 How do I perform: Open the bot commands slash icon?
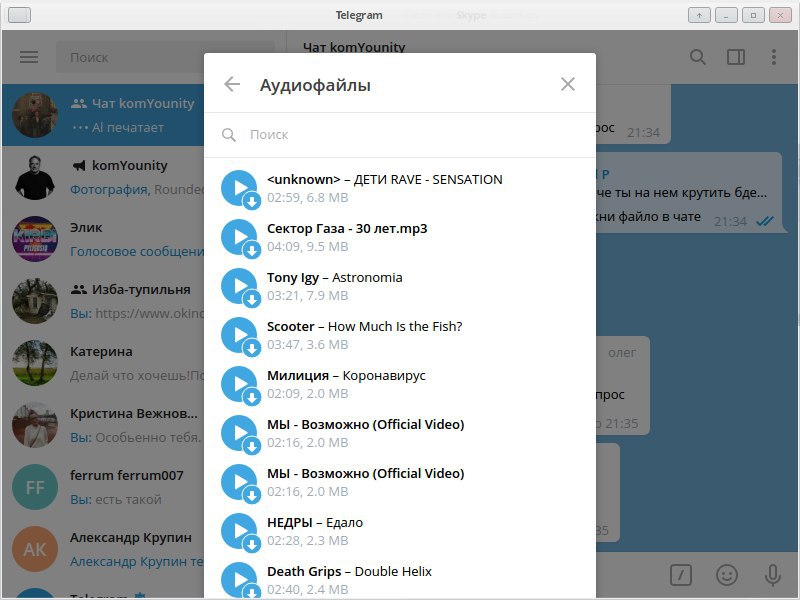pos(681,575)
